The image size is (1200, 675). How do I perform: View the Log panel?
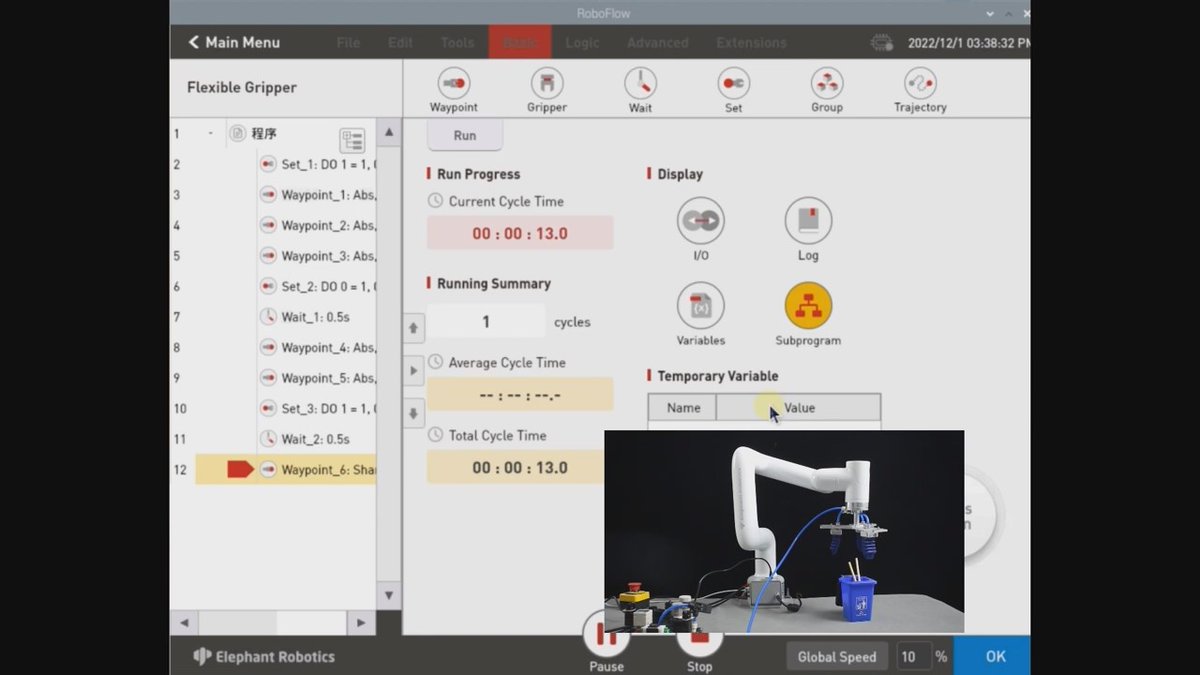point(807,222)
